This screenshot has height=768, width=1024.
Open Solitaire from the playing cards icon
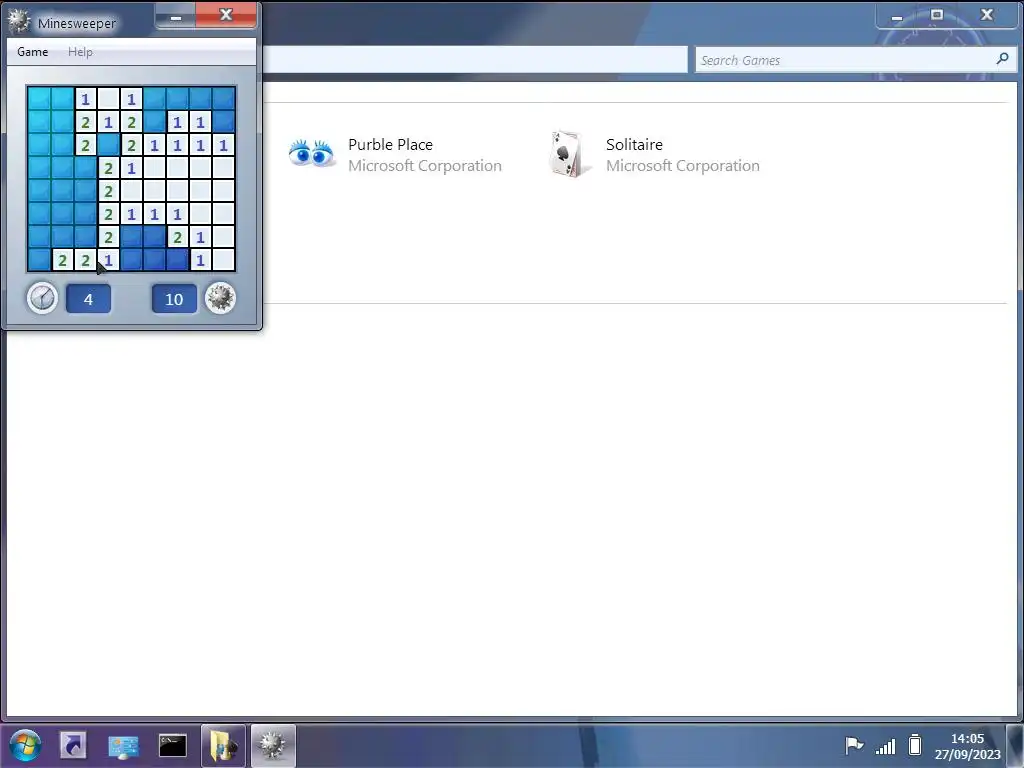click(x=569, y=154)
